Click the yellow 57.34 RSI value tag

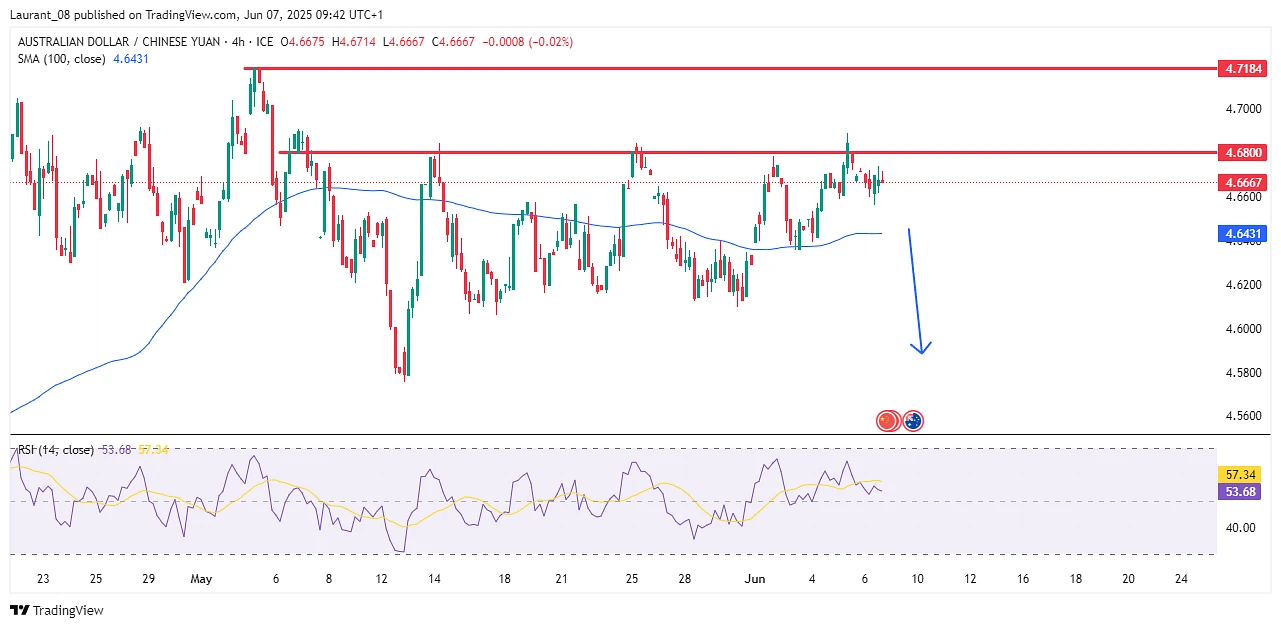pos(1243,473)
